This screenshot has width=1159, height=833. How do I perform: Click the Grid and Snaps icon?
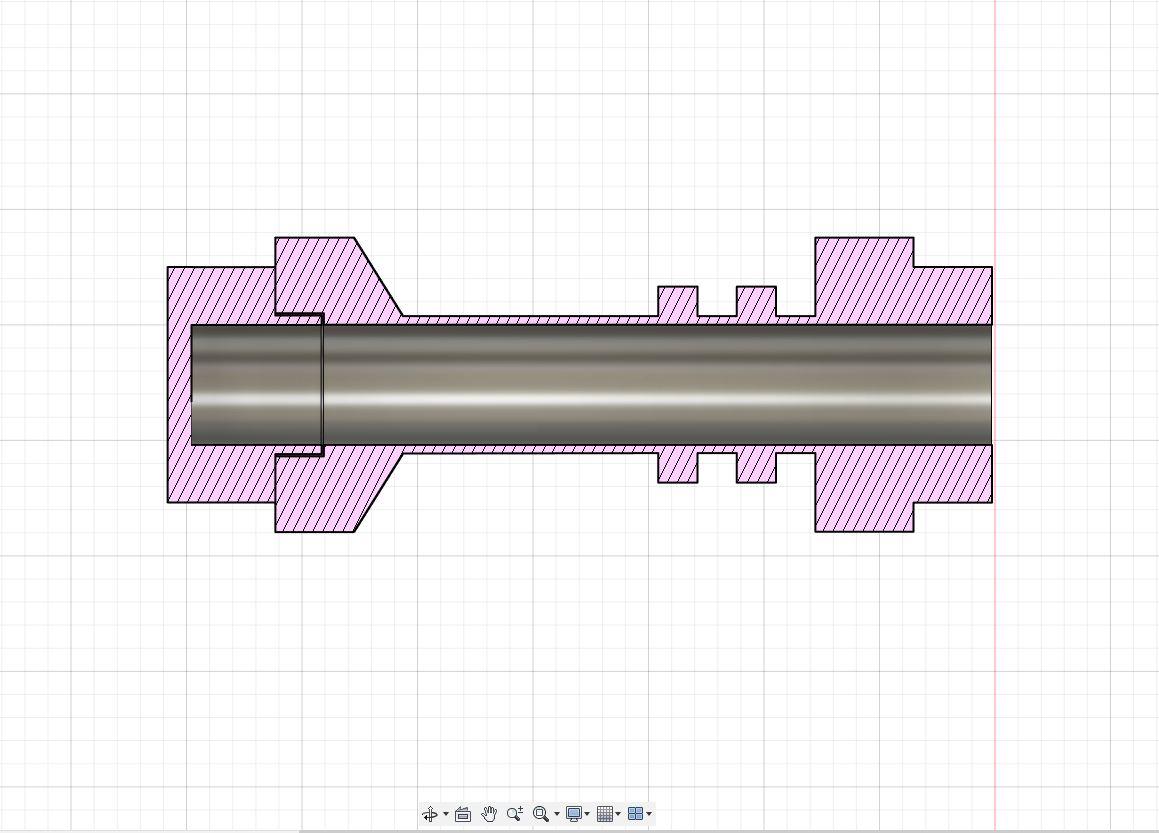605,815
